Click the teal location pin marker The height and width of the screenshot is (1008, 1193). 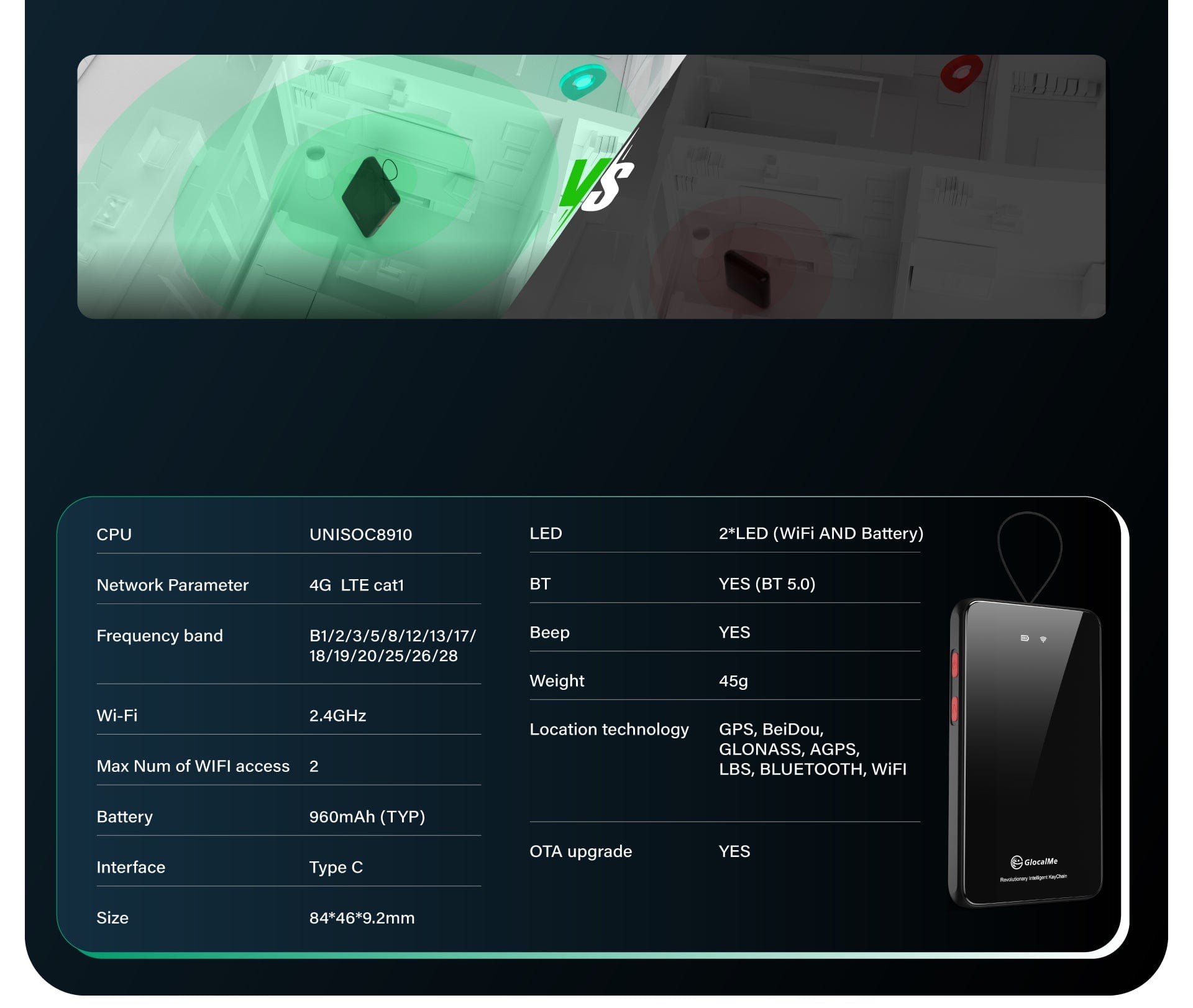[583, 82]
